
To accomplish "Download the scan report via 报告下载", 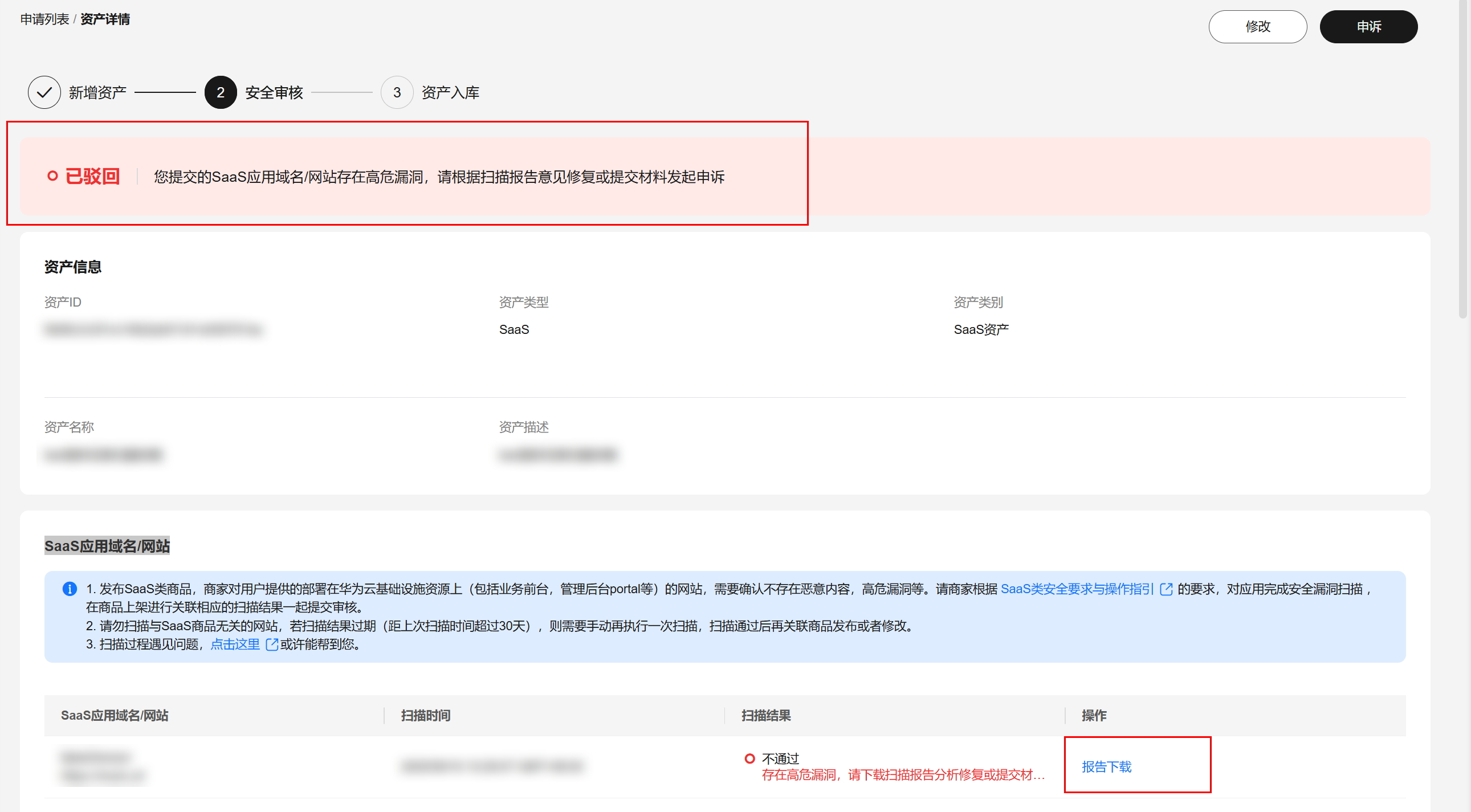I will pos(1106,767).
